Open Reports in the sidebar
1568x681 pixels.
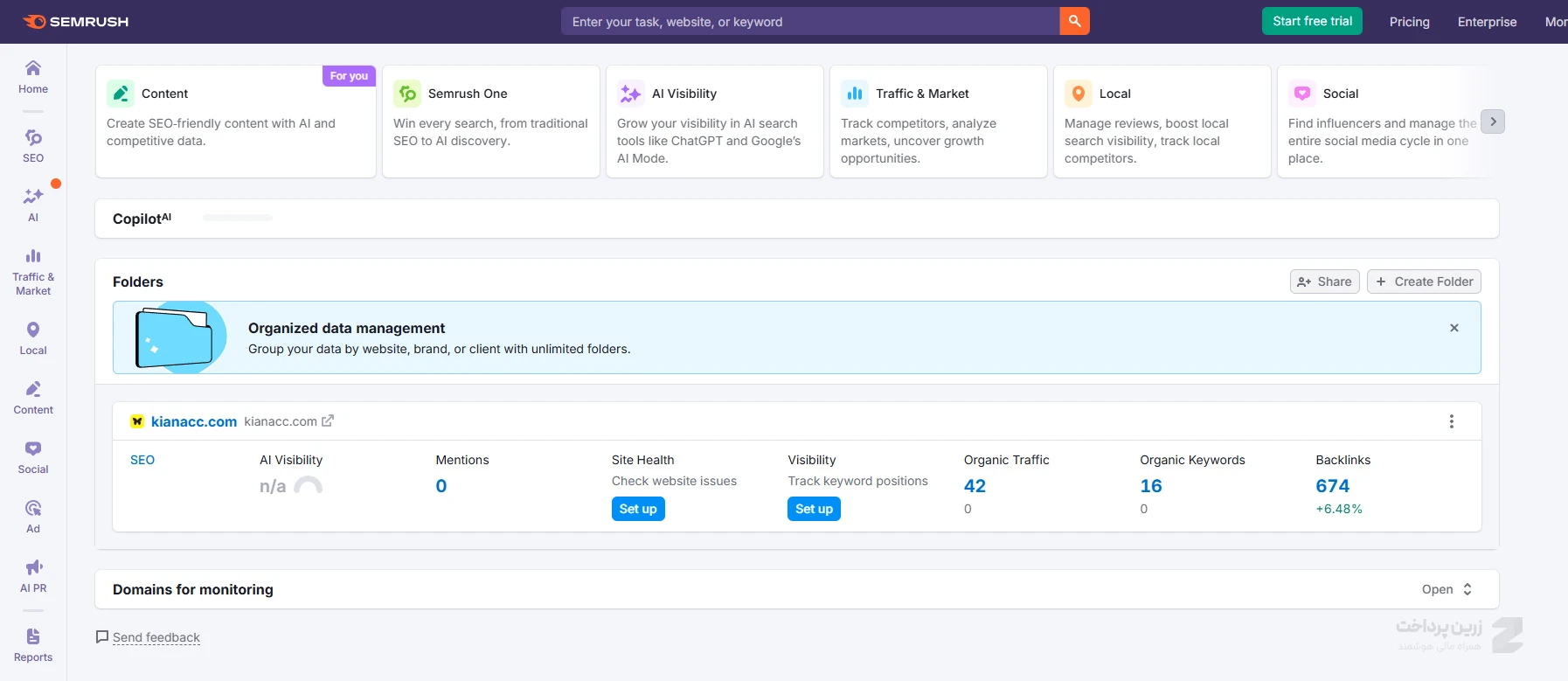(33, 645)
